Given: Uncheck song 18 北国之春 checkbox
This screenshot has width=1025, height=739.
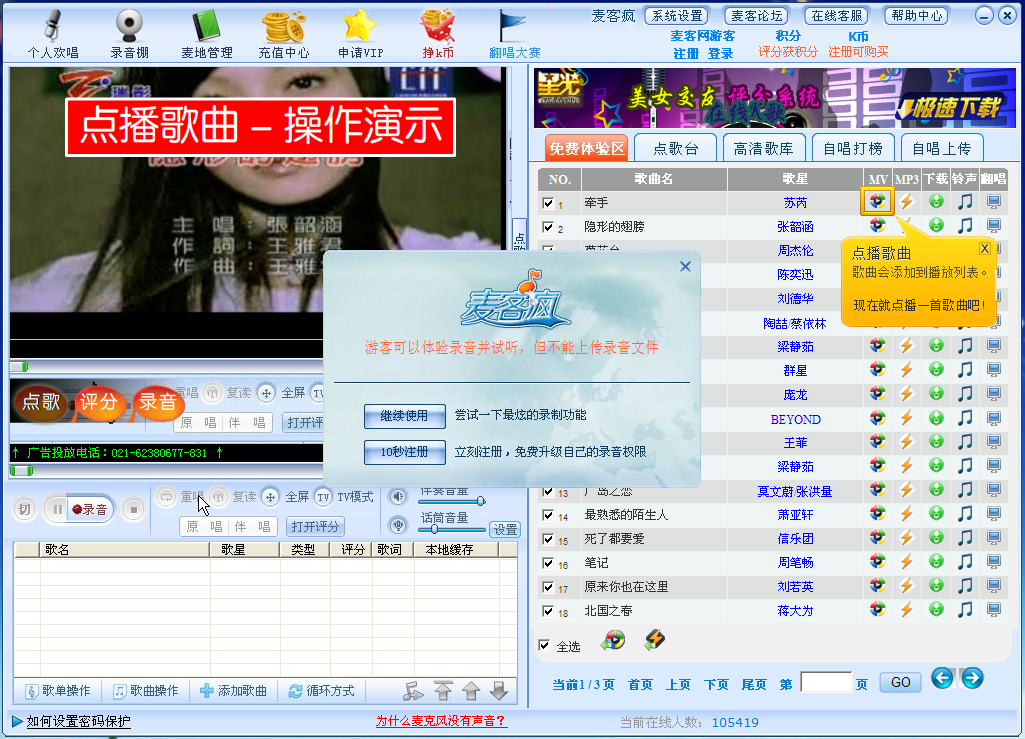Looking at the screenshot, I should point(548,611).
